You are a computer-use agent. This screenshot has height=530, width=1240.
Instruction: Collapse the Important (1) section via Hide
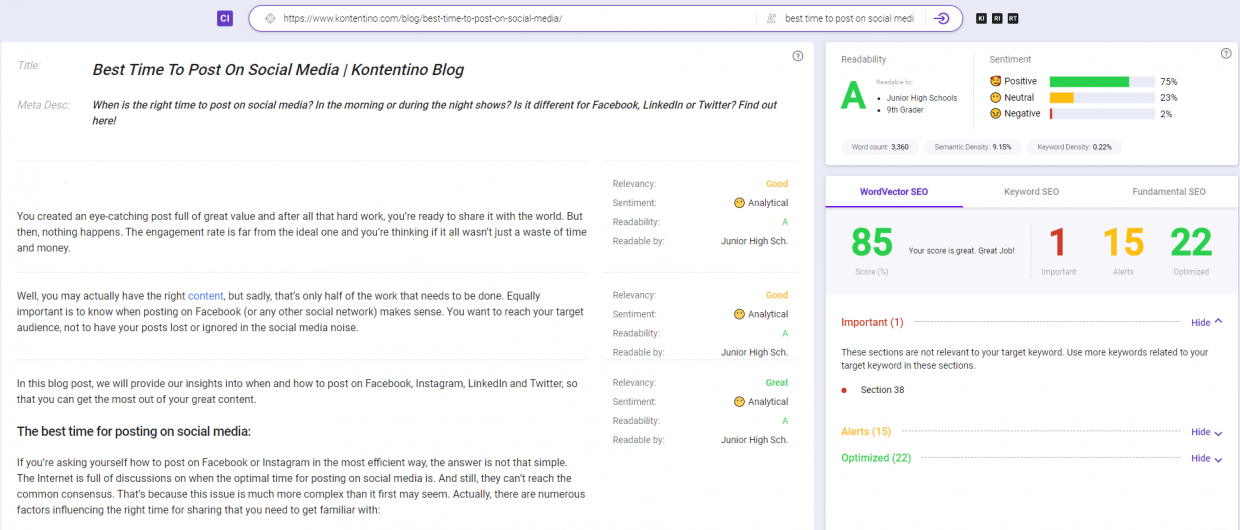point(1207,322)
